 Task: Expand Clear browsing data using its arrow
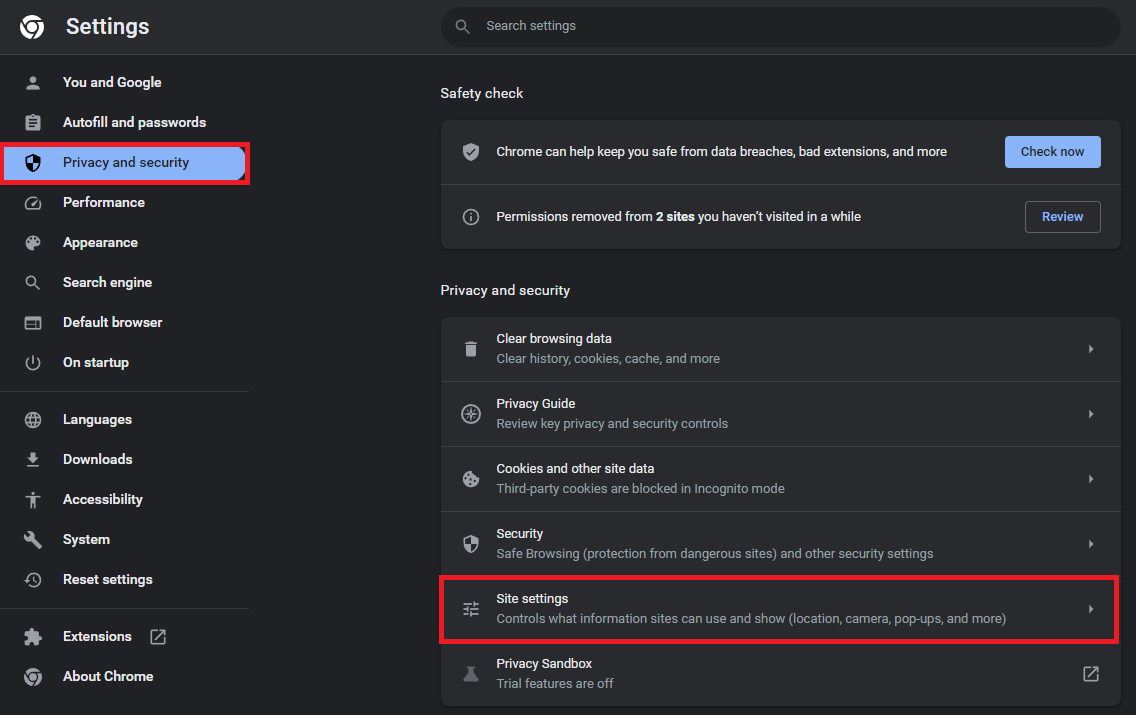coord(1091,349)
